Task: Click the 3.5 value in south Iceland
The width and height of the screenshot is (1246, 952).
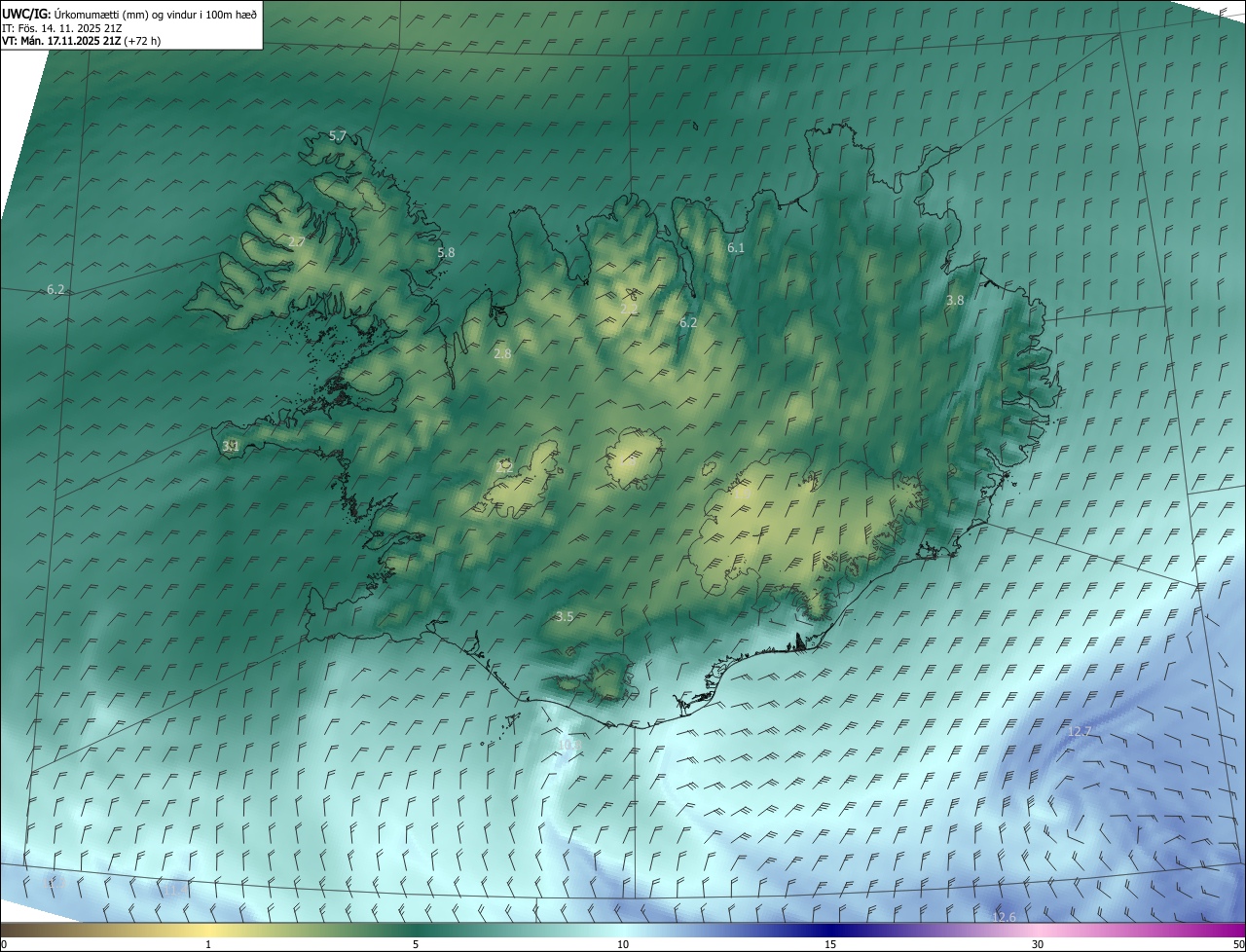Action: tap(565, 616)
